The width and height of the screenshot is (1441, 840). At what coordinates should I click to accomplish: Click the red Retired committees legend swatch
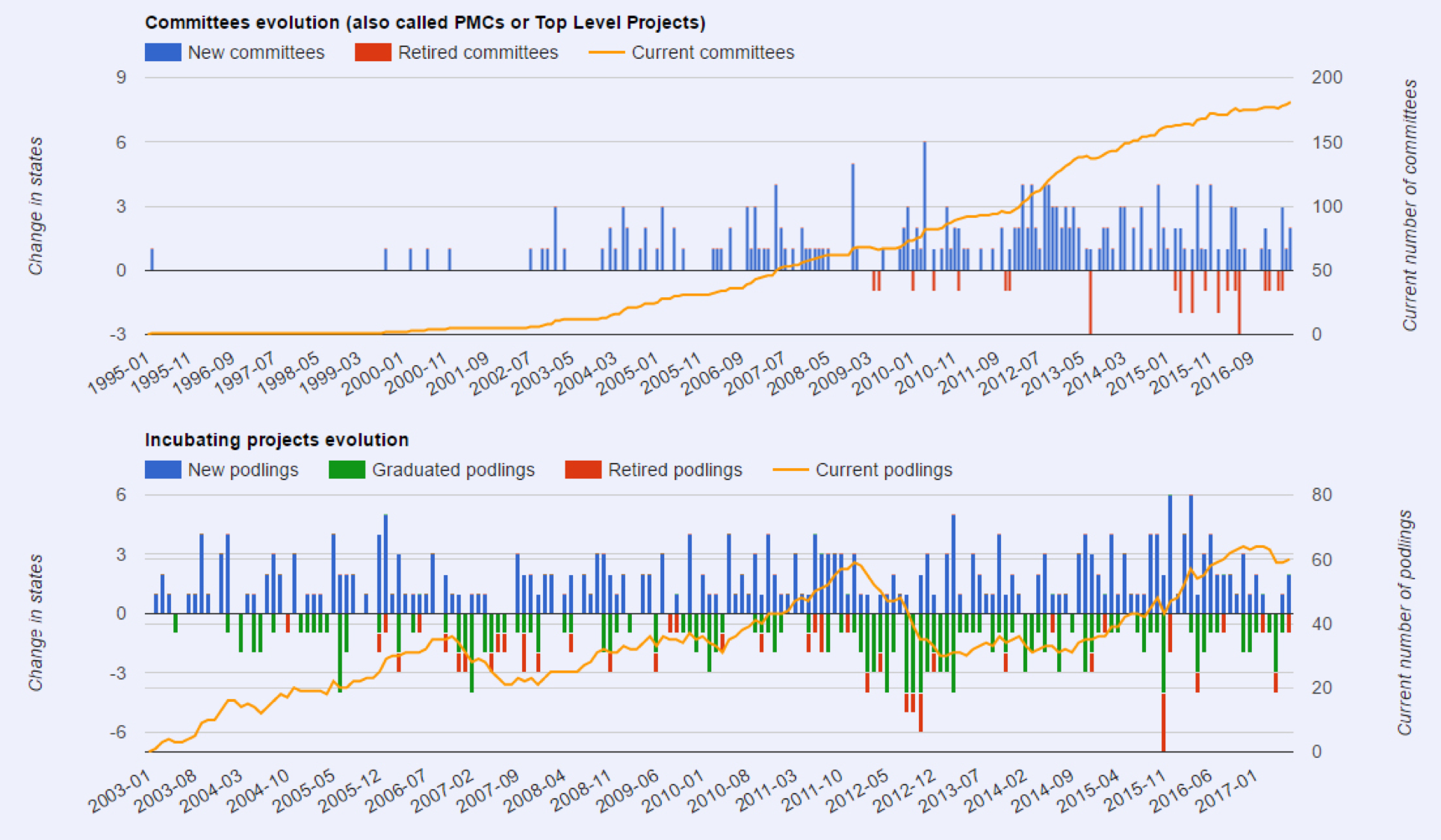click(x=373, y=52)
